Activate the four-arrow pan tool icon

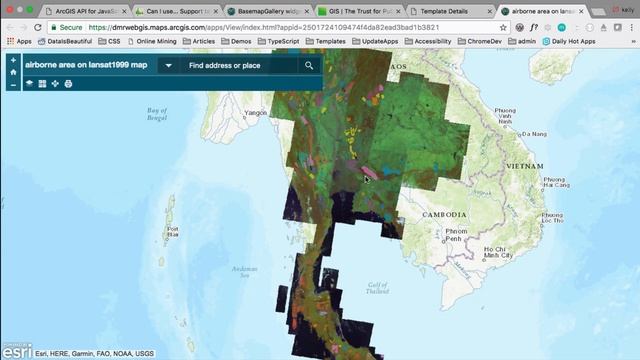[55, 84]
